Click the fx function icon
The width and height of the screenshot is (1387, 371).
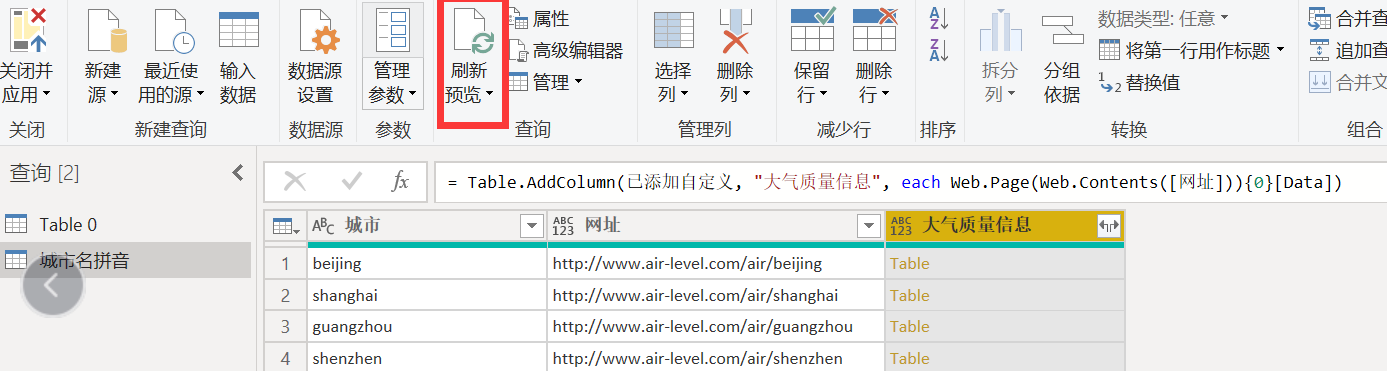pos(400,181)
